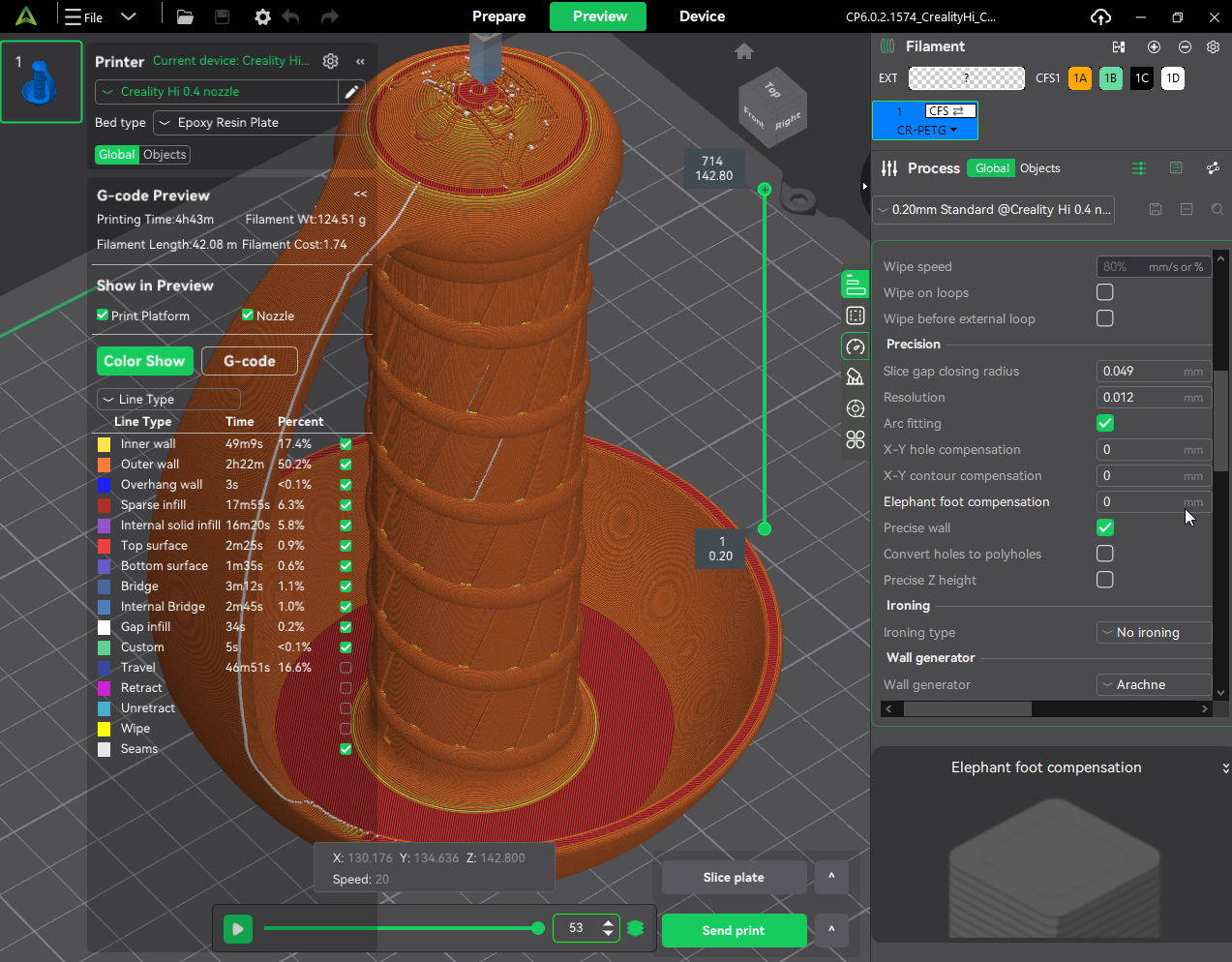Switch to the Prepare tab
This screenshot has width=1232, height=962.
498,16
